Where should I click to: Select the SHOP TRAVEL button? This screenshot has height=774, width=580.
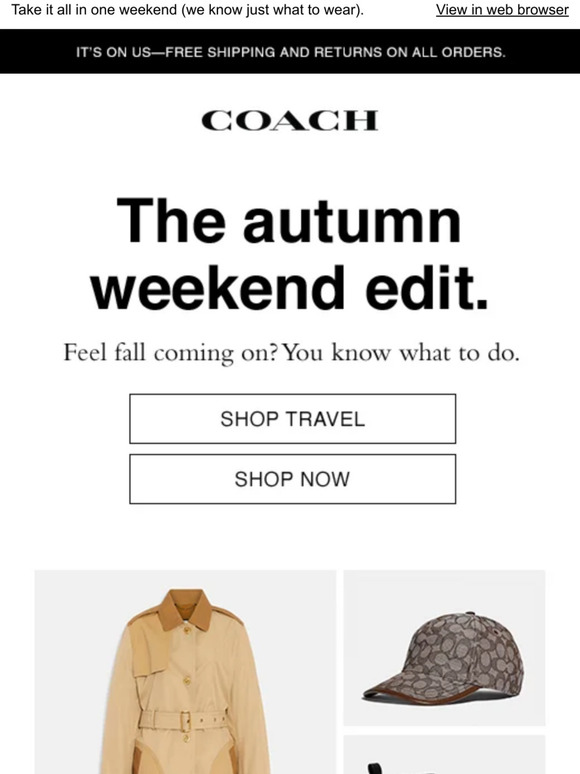tap(293, 419)
